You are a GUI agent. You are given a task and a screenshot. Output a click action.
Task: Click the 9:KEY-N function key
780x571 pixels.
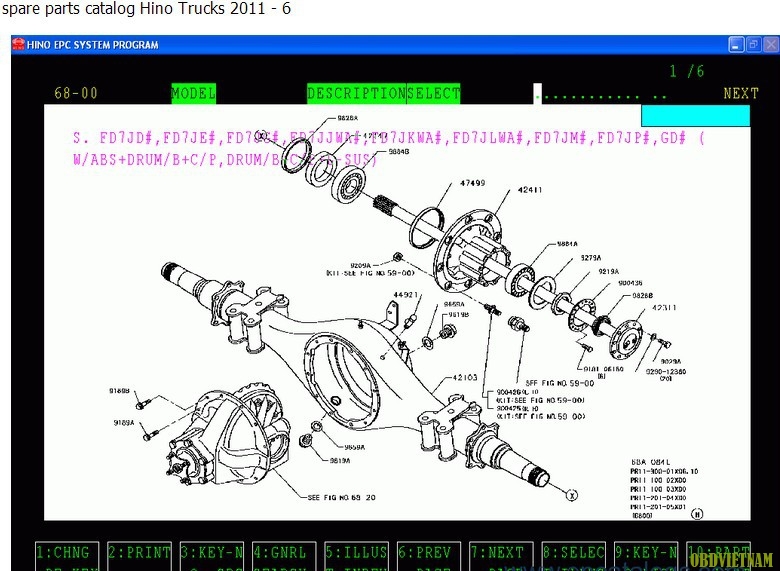646,556
